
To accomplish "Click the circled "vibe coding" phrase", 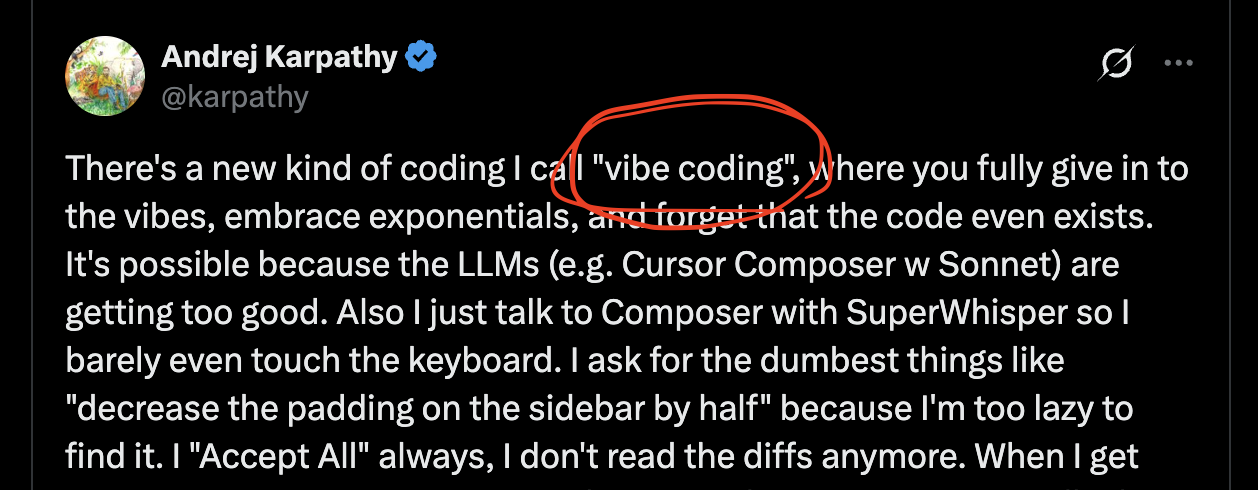I will (693, 169).
